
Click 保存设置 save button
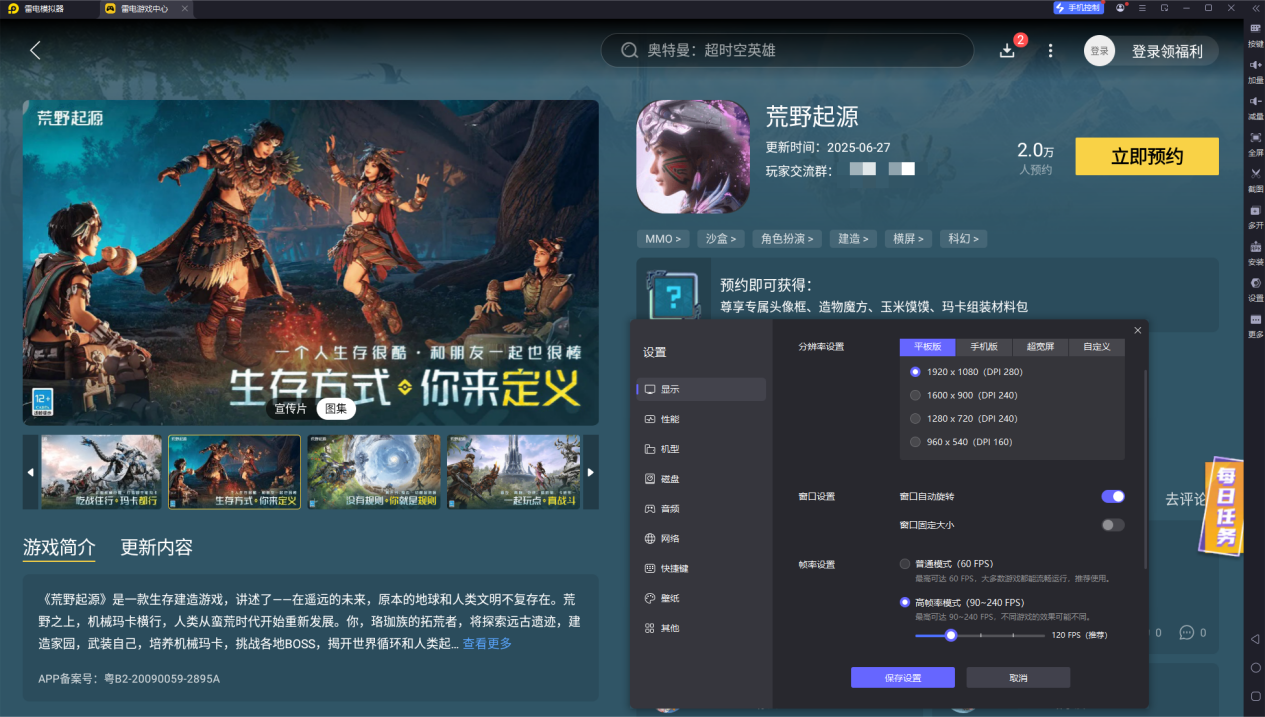pyautogui.click(x=903, y=678)
